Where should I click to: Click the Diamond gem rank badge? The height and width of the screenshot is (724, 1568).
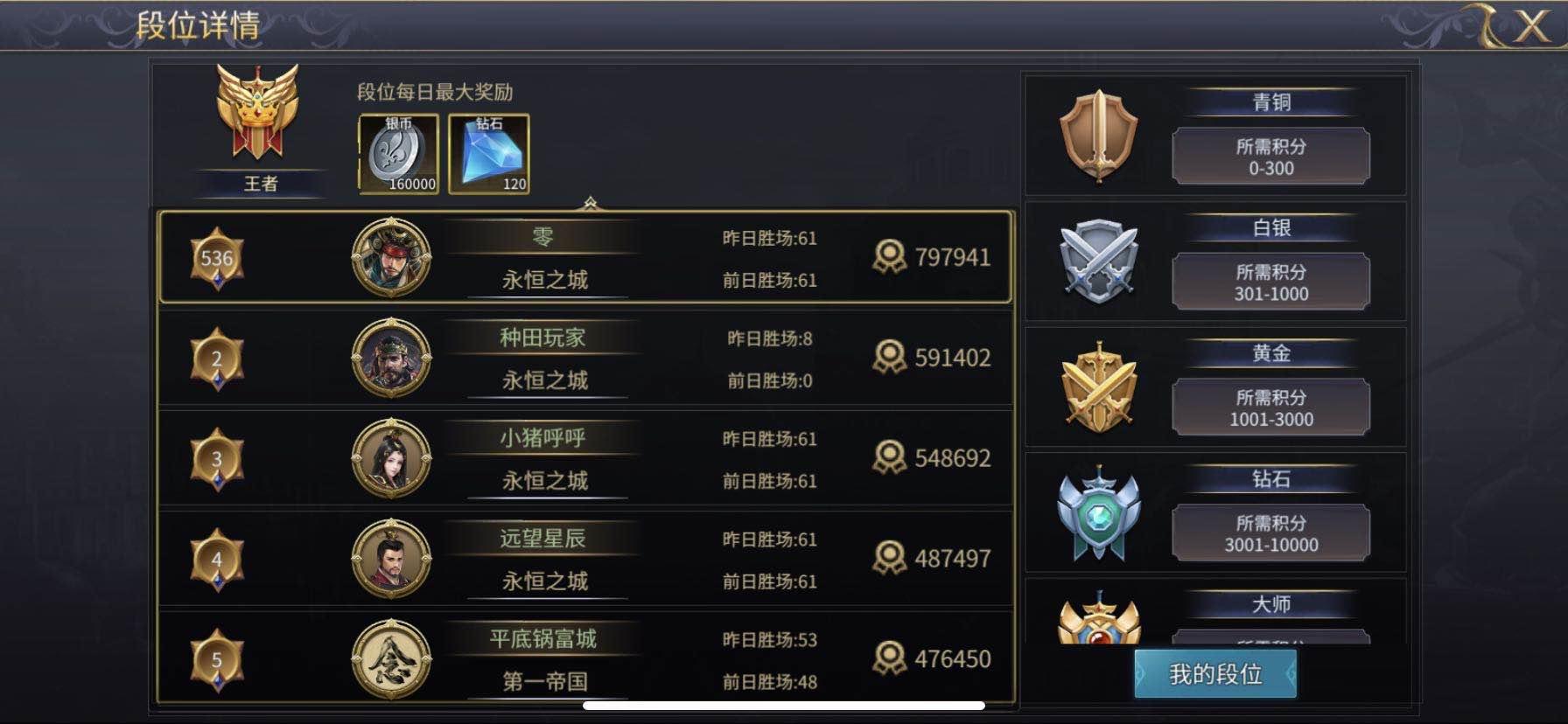(1099, 513)
